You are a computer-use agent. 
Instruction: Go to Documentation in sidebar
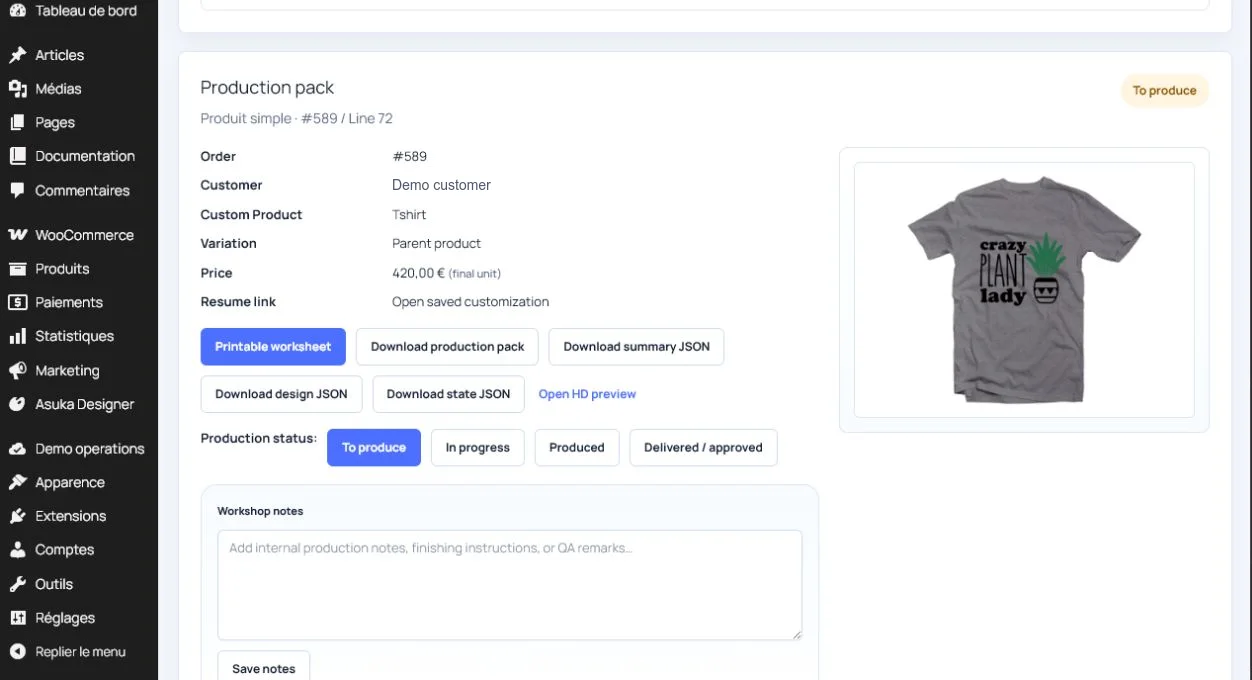point(85,156)
